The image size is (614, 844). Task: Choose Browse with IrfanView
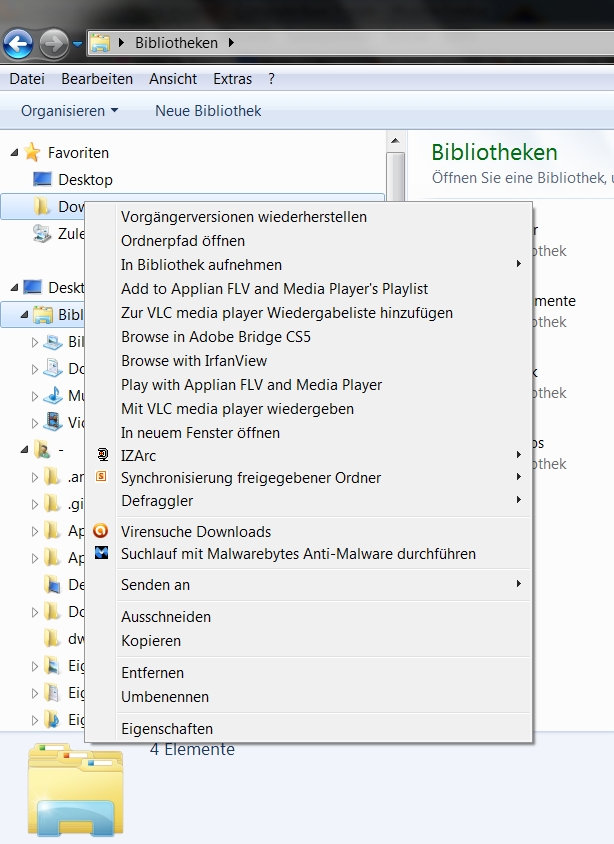(x=309, y=361)
